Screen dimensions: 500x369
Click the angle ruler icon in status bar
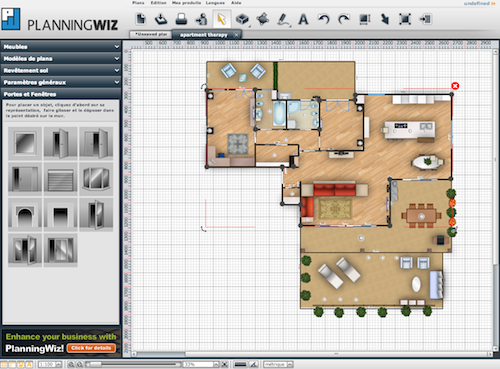[254, 364]
